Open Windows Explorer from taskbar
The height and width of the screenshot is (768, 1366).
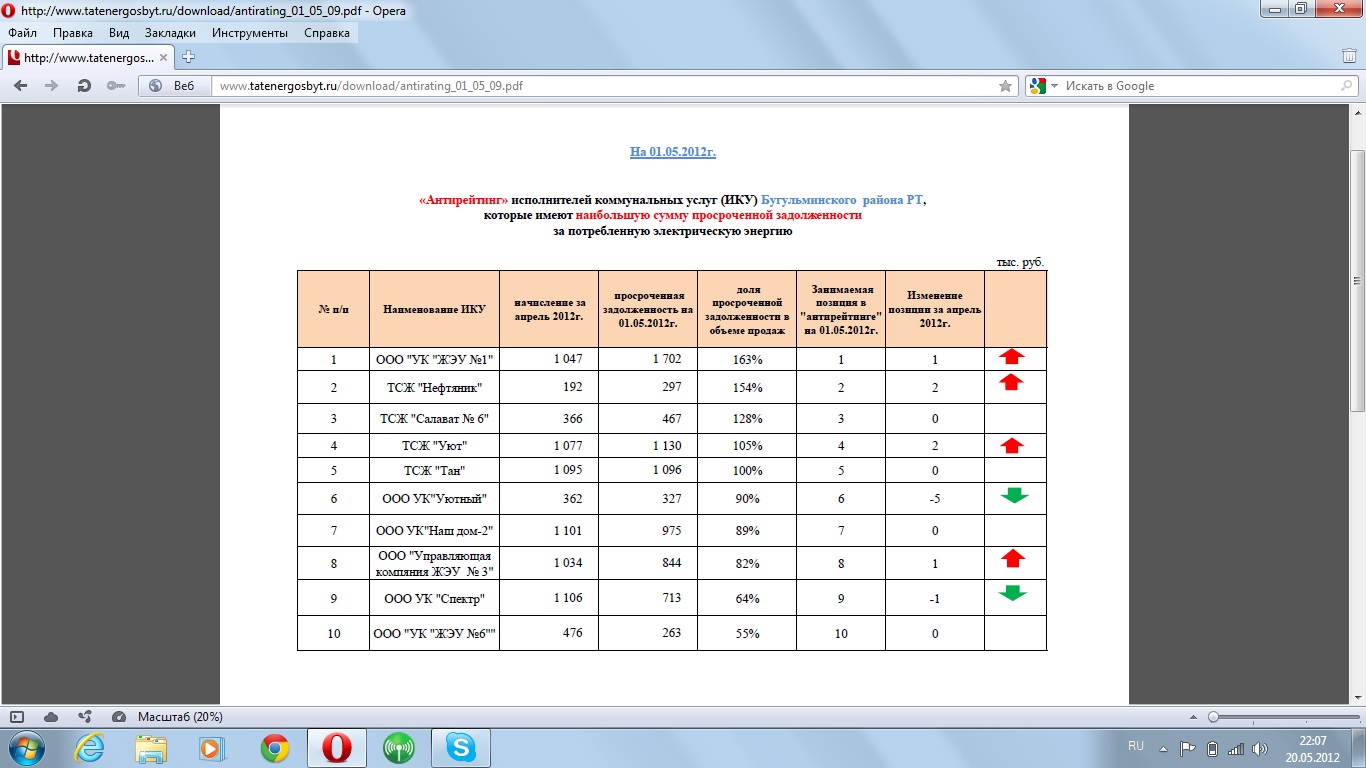point(151,747)
